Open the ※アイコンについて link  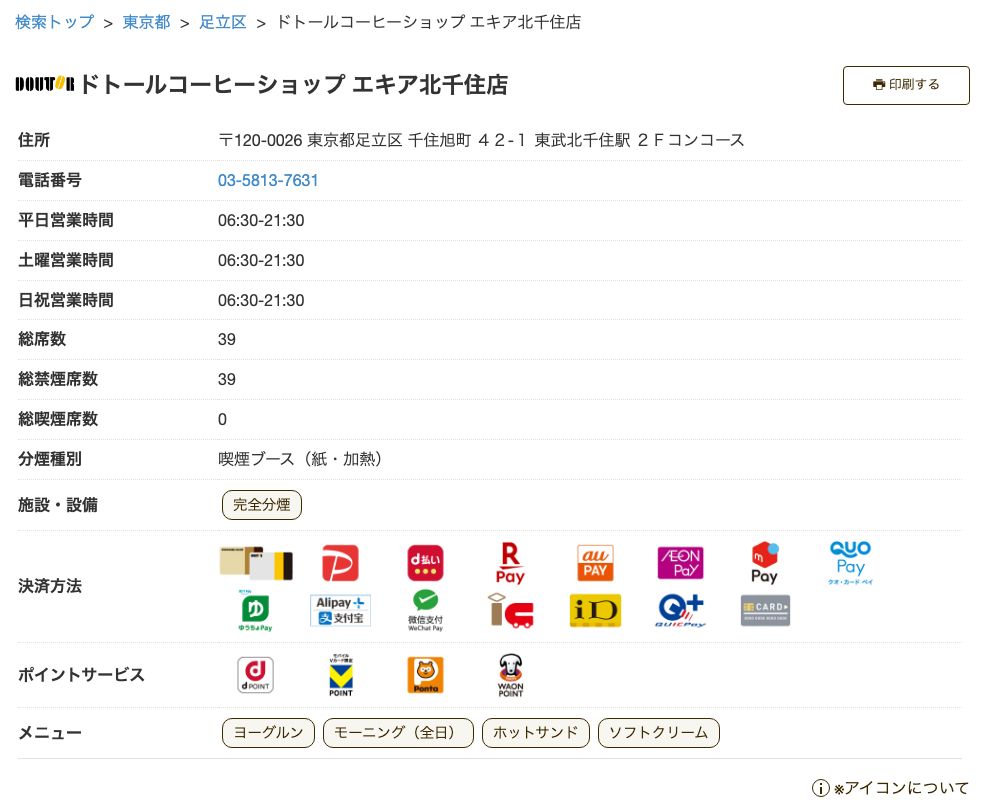[x=901, y=788]
